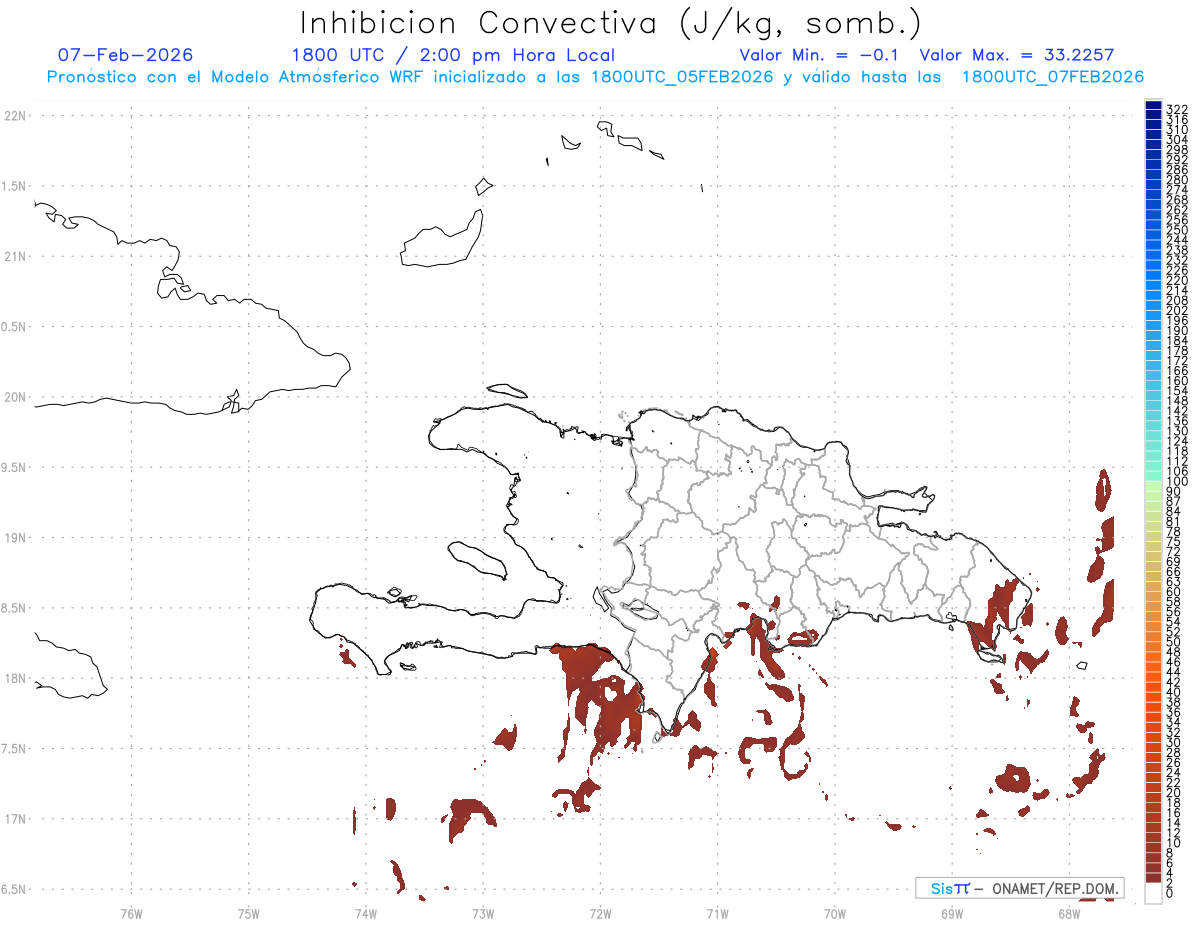
Task: Click the '70W' longitude axis label
Action: pyautogui.click(x=835, y=913)
